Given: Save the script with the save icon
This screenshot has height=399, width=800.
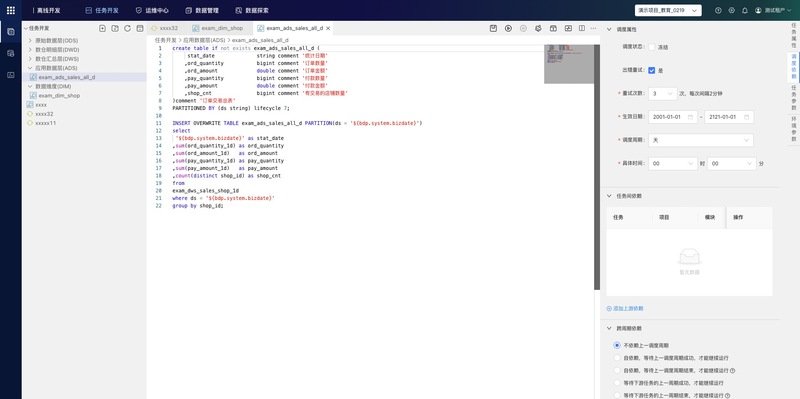Looking at the screenshot, I should point(493,29).
